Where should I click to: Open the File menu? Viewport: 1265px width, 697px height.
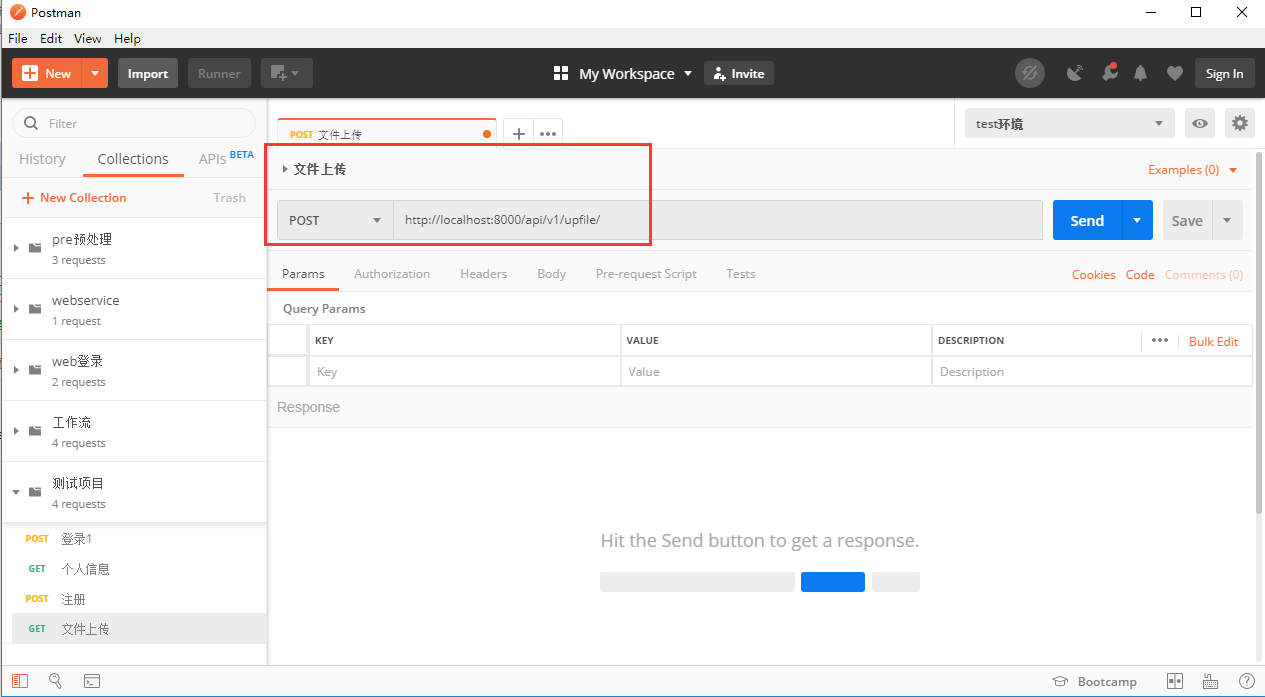click(17, 38)
